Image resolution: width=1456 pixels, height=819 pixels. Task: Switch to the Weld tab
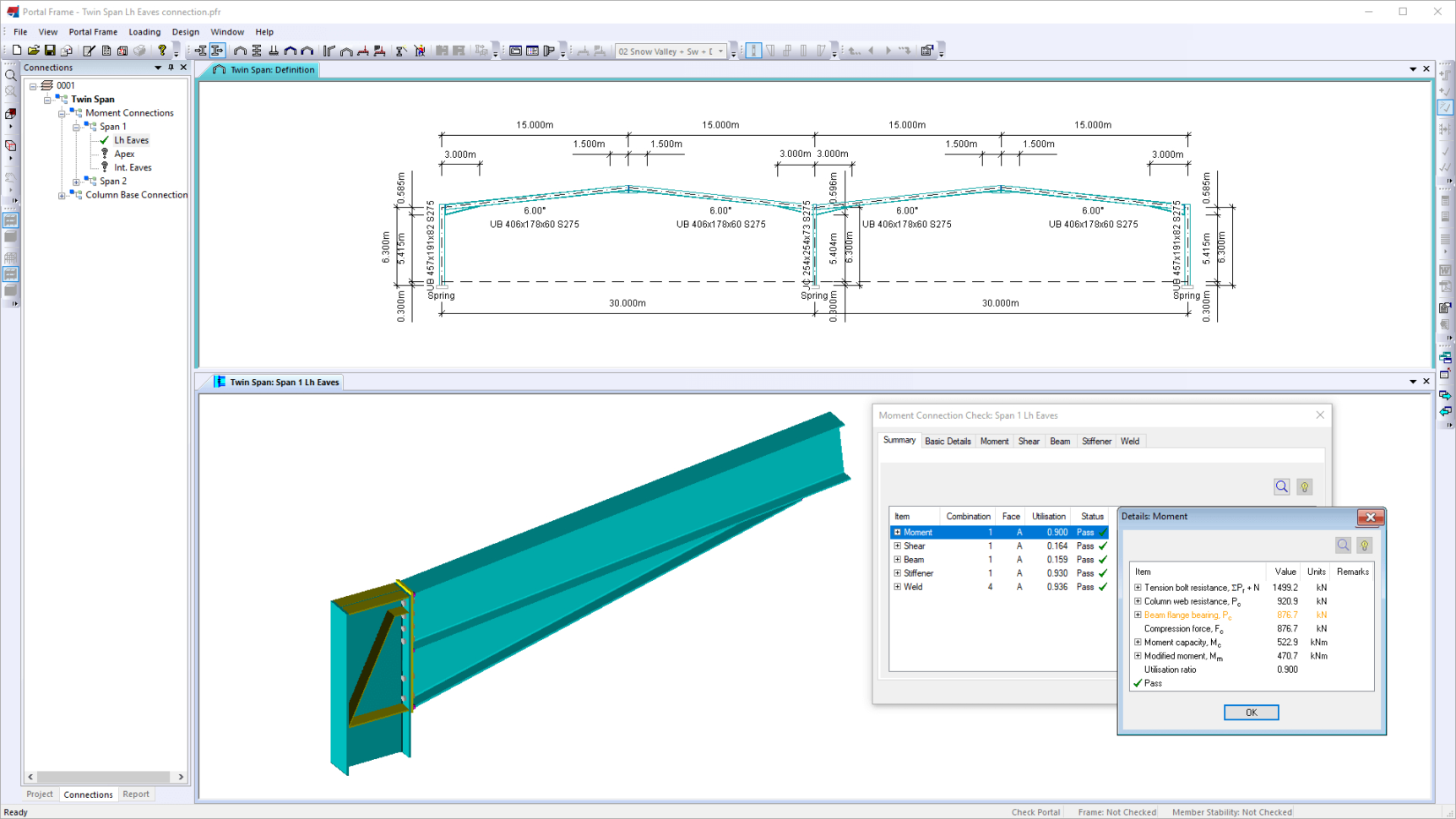click(1130, 442)
